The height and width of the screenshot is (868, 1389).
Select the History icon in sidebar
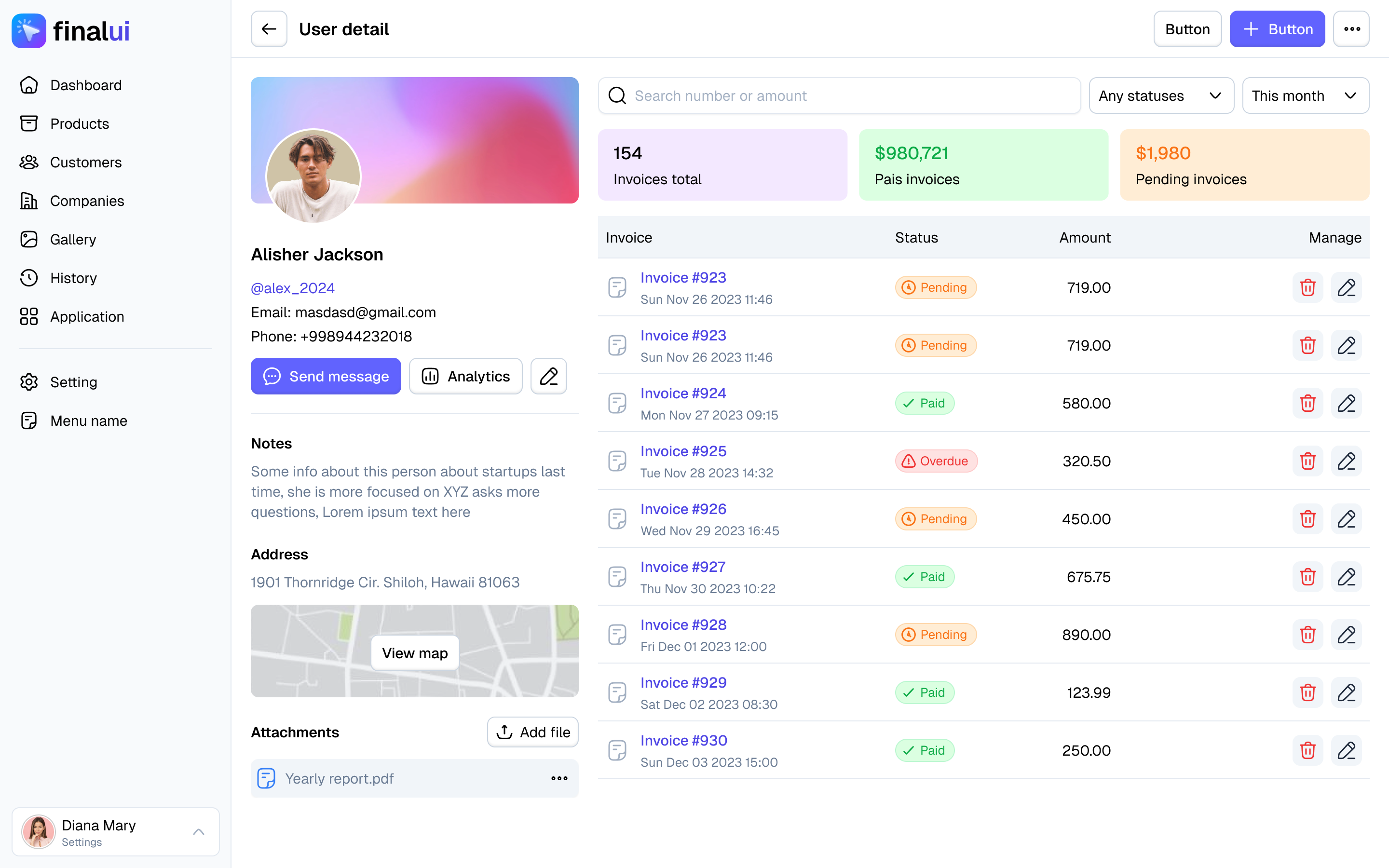click(29, 278)
